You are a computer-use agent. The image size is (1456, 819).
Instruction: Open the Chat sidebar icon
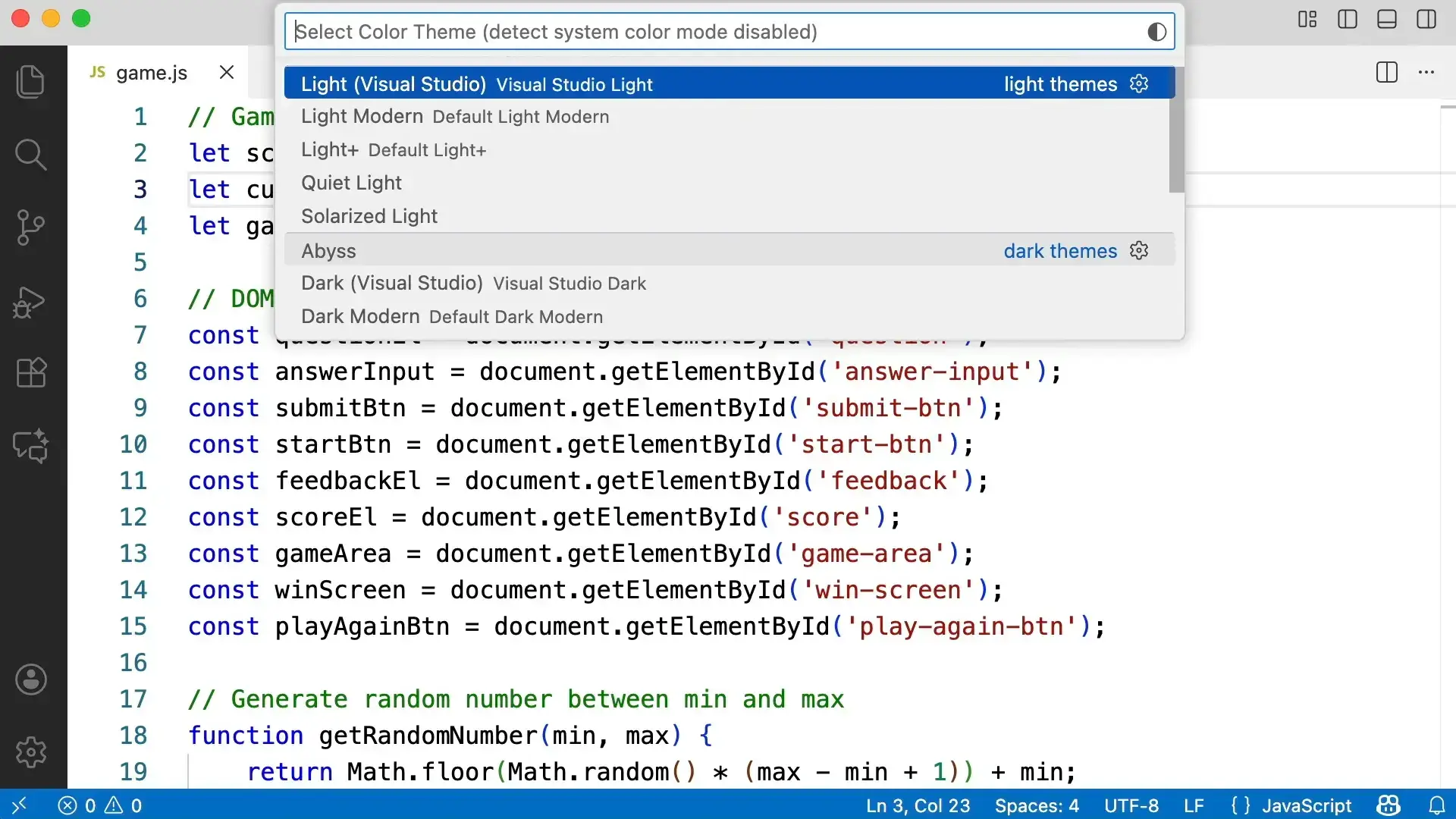tap(30, 446)
